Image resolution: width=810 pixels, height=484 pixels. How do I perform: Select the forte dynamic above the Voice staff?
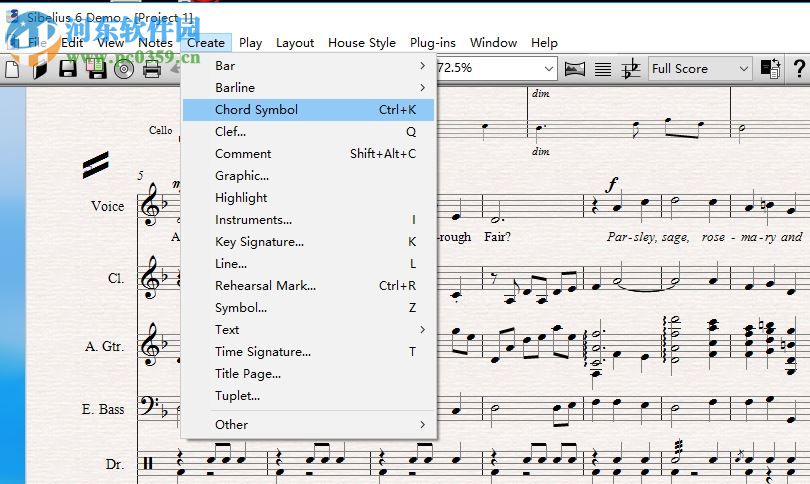point(613,184)
